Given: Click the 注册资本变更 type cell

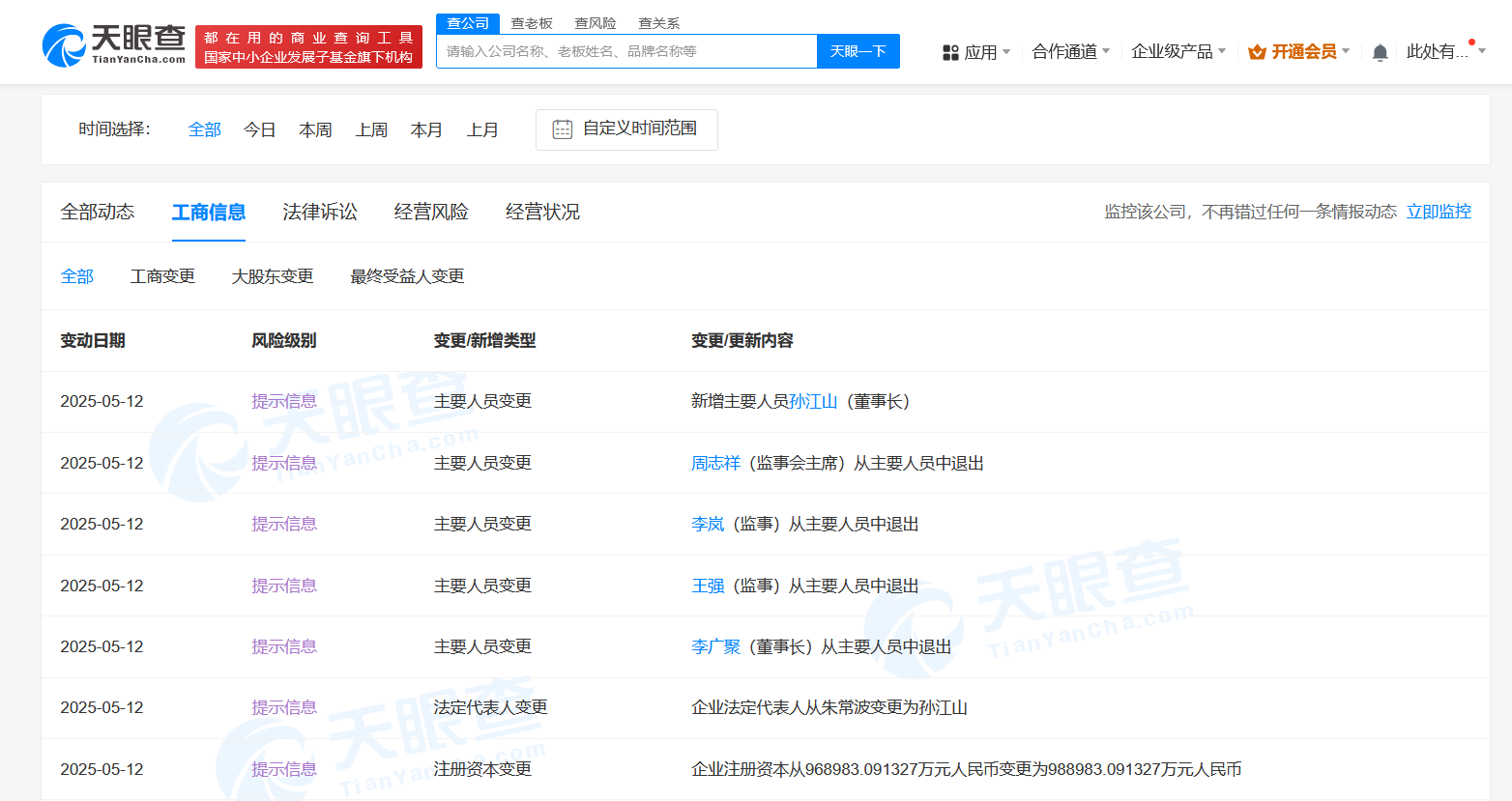Looking at the screenshot, I should click(482, 769).
